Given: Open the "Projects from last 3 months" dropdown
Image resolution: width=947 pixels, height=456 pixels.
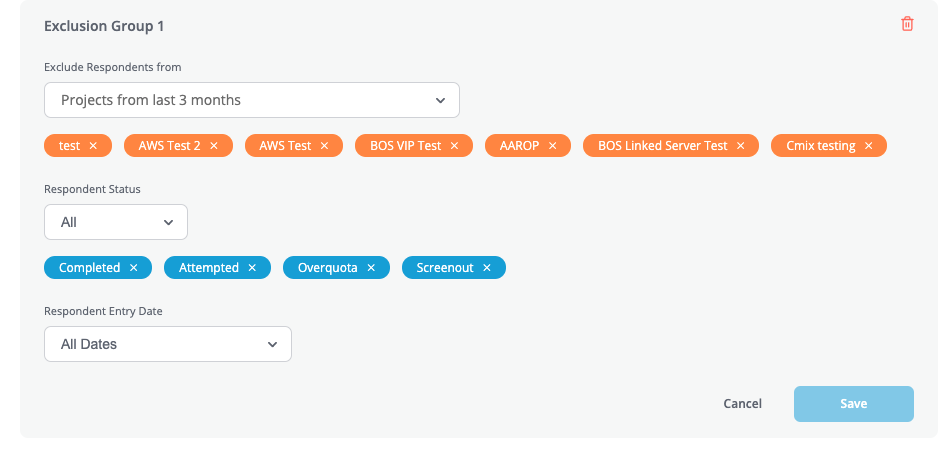Looking at the screenshot, I should click(252, 100).
